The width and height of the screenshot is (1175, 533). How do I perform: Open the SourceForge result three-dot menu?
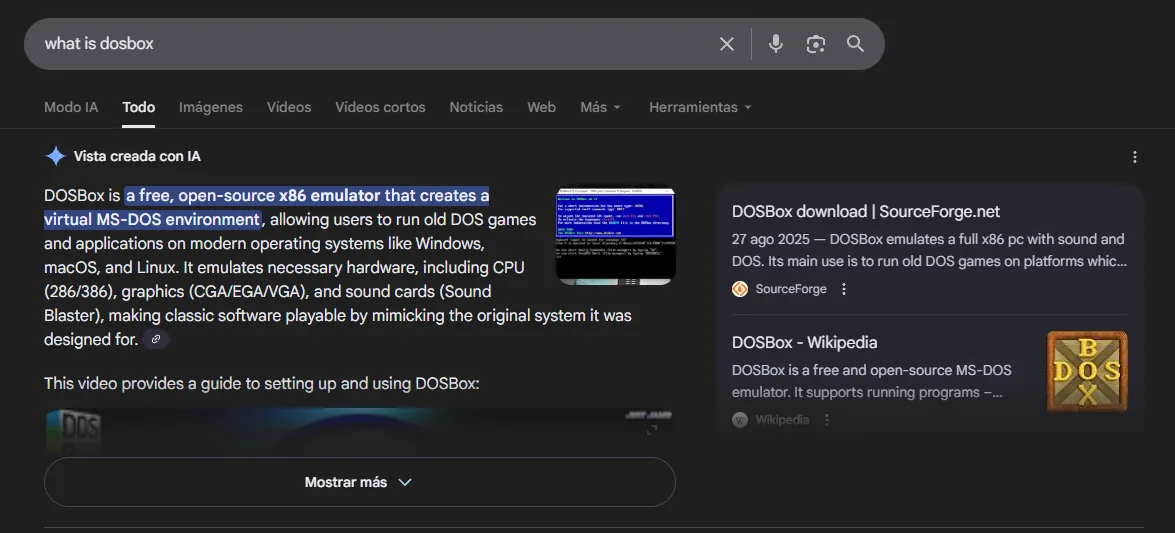pos(844,289)
